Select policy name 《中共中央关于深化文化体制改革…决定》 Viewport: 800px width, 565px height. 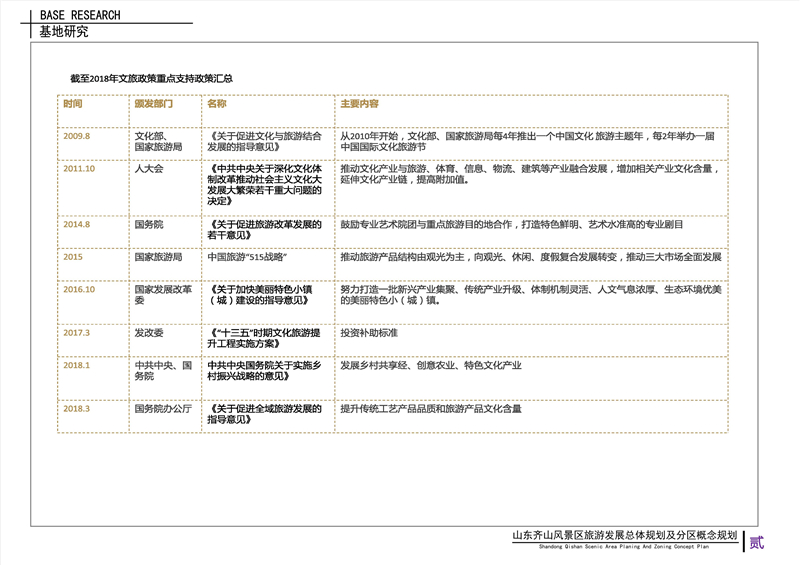[x=265, y=185]
